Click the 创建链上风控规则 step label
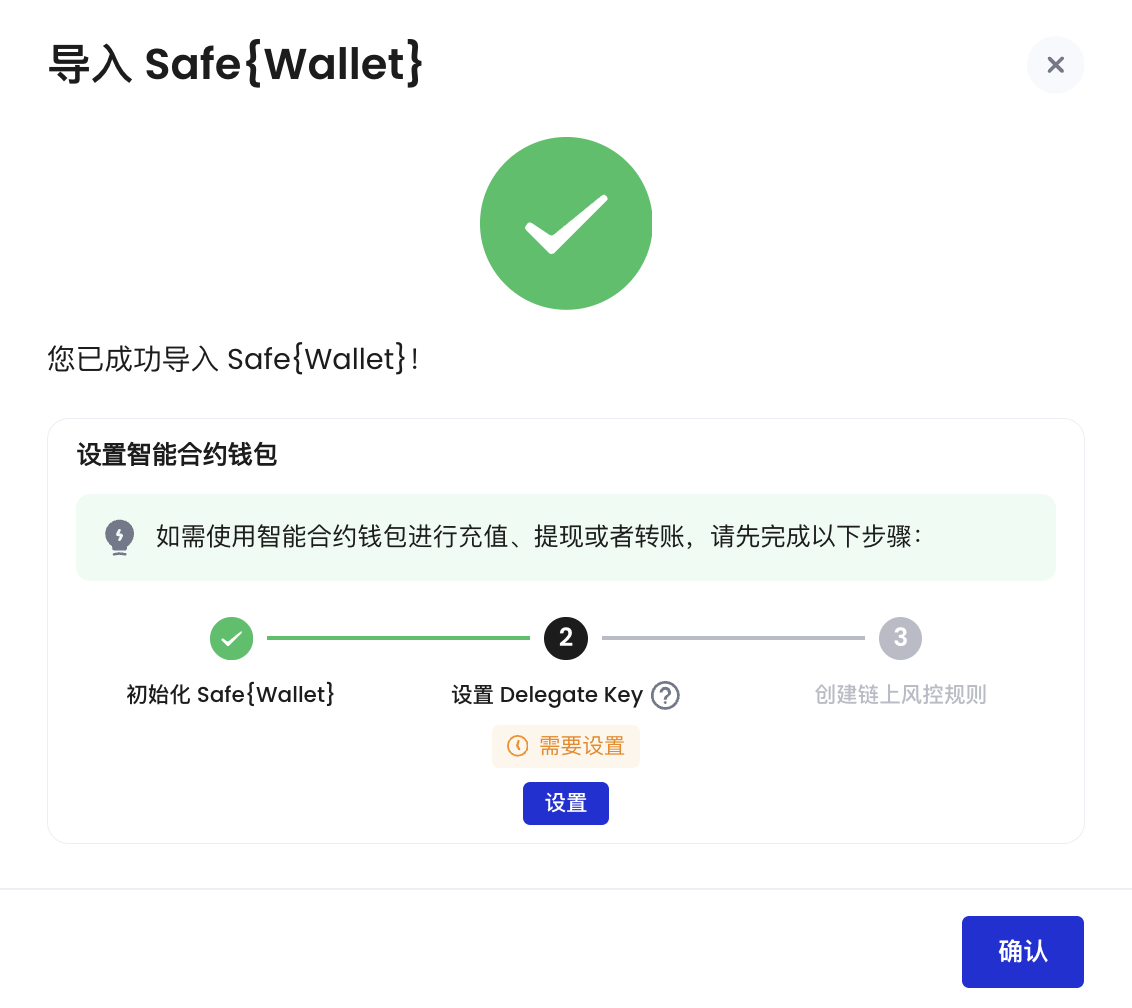 pos(900,695)
